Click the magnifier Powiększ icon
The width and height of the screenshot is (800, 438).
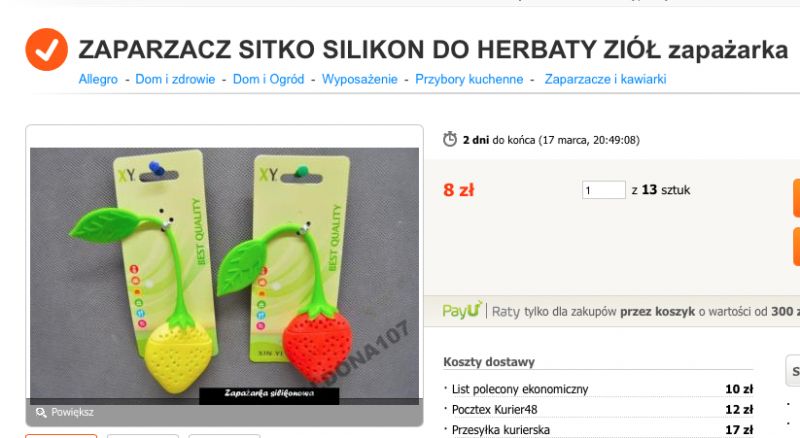[x=41, y=412]
